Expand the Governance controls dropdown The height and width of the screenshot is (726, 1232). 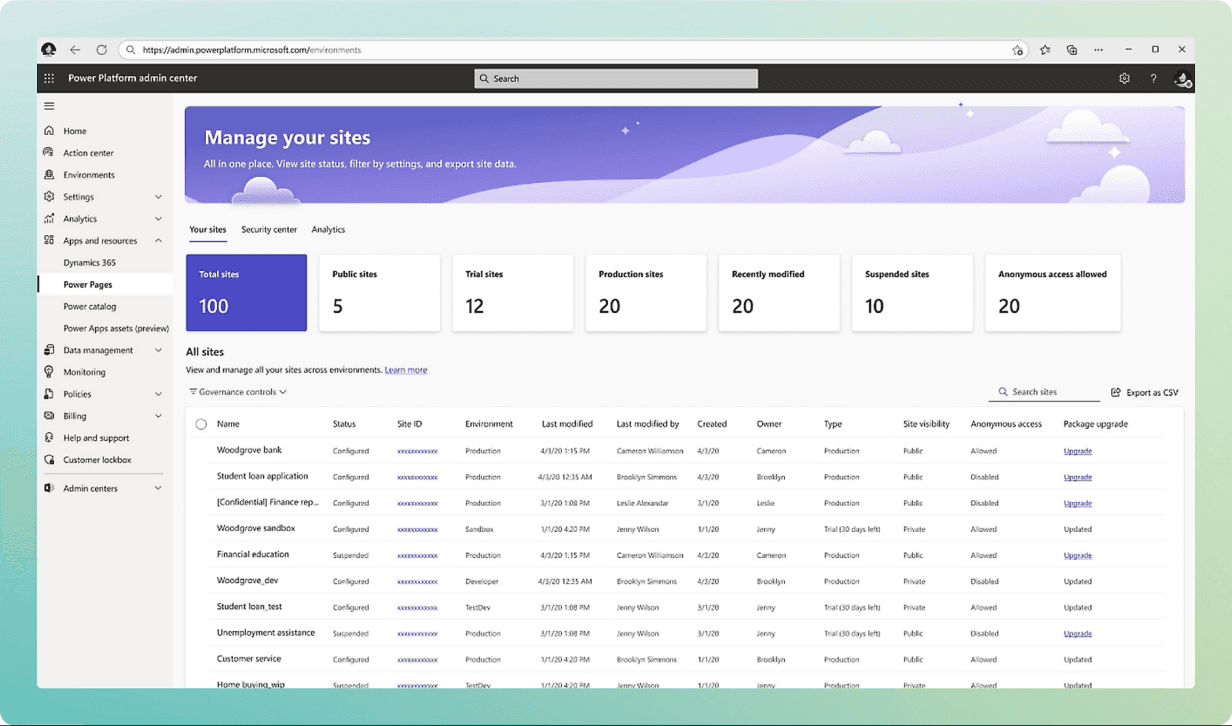[238, 392]
